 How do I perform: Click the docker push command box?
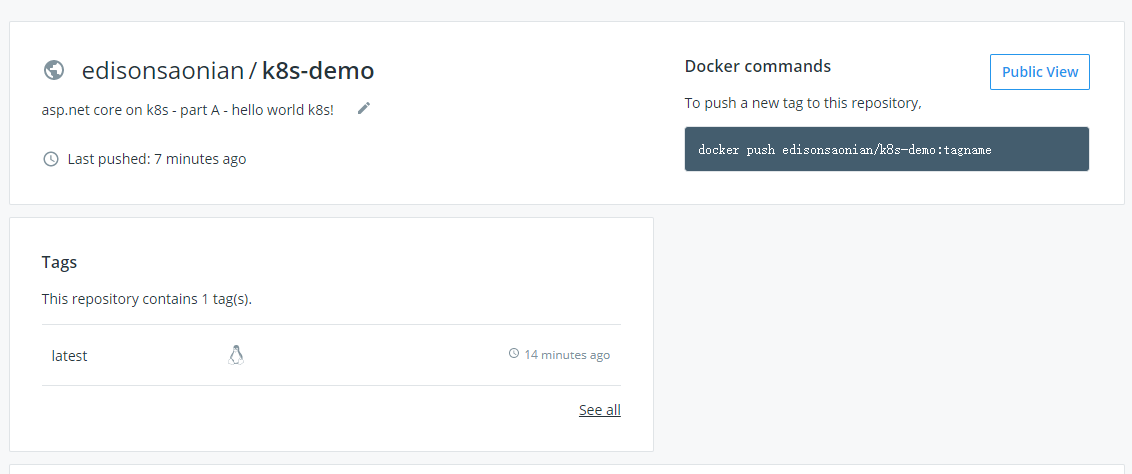click(886, 149)
